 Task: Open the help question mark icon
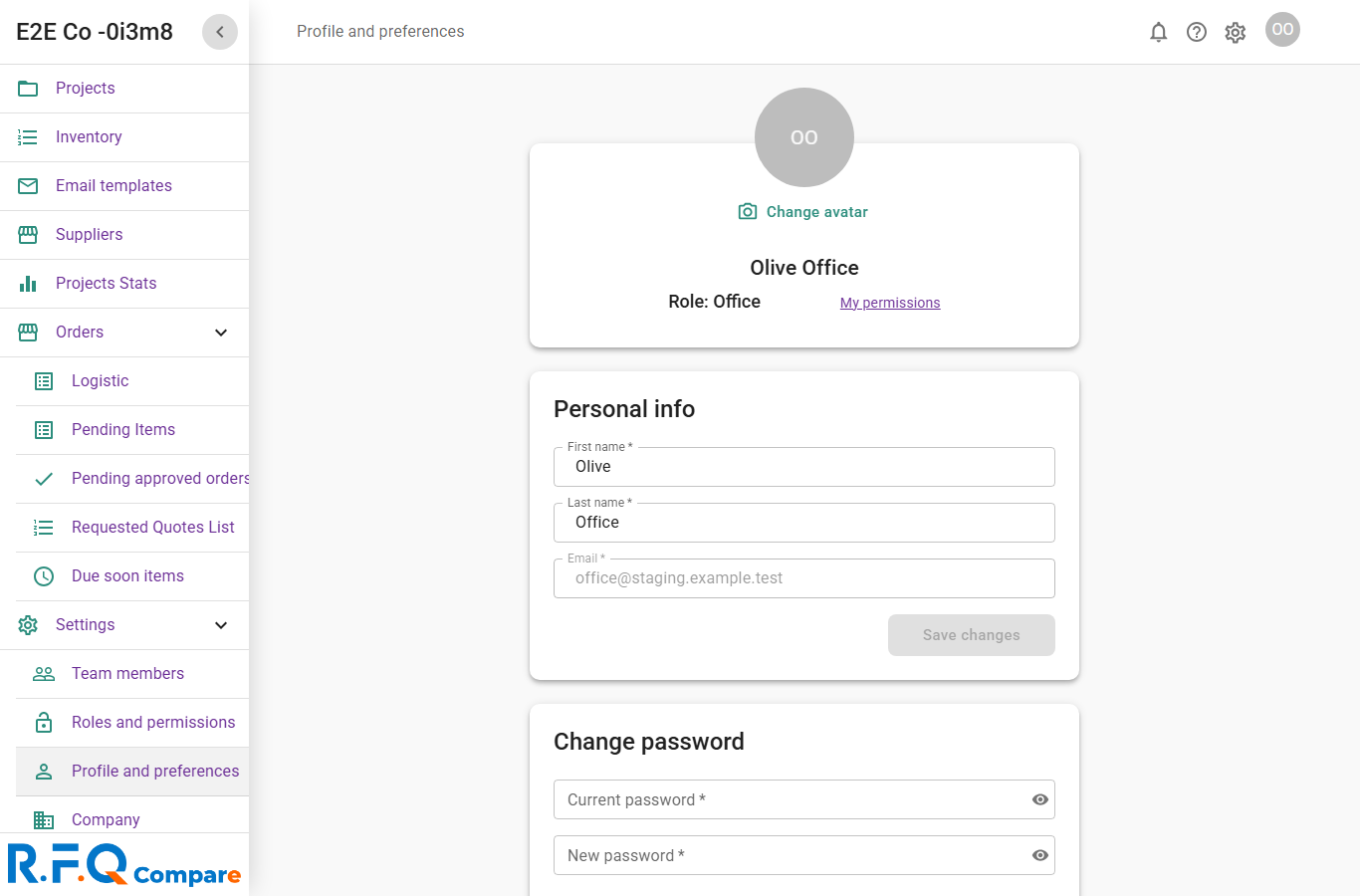click(1197, 32)
